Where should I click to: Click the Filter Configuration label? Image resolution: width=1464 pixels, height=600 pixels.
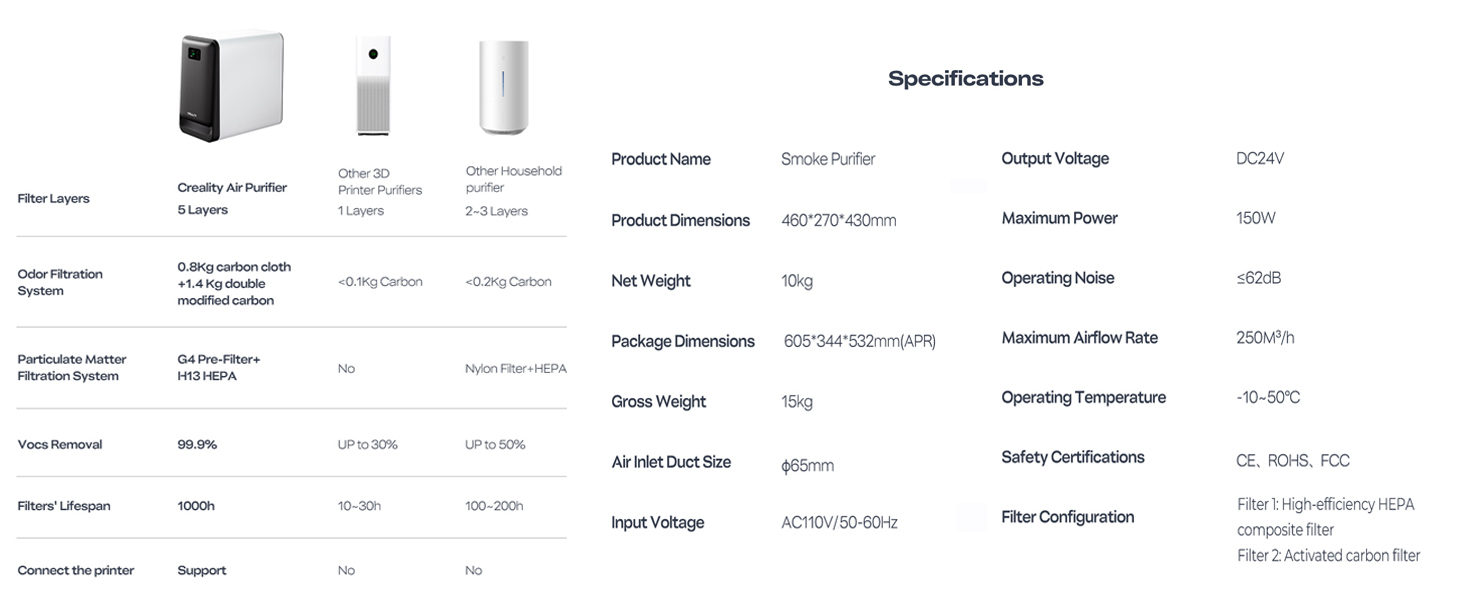click(x=1067, y=517)
